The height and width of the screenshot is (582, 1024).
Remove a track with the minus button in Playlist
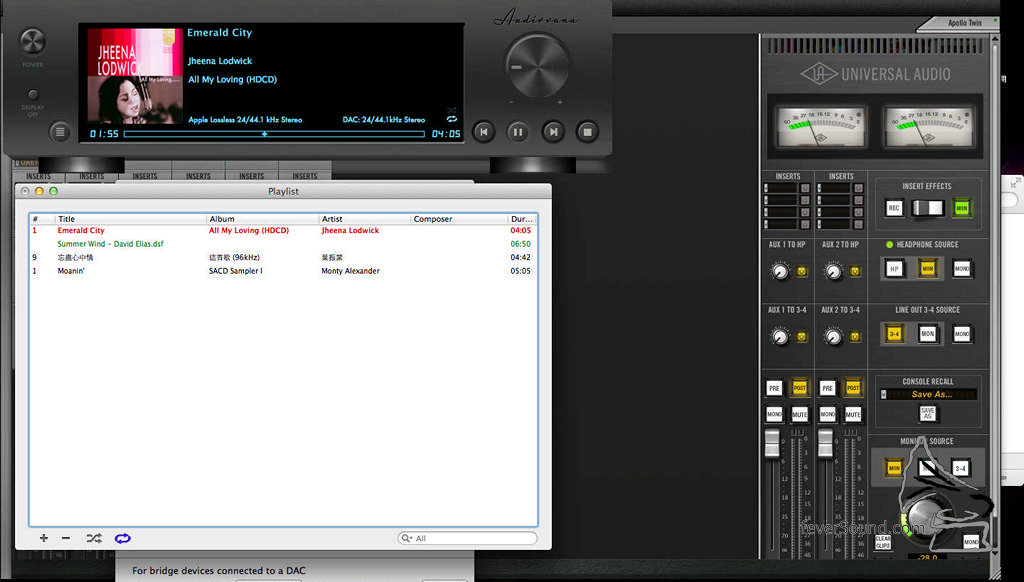(x=66, y=538)
